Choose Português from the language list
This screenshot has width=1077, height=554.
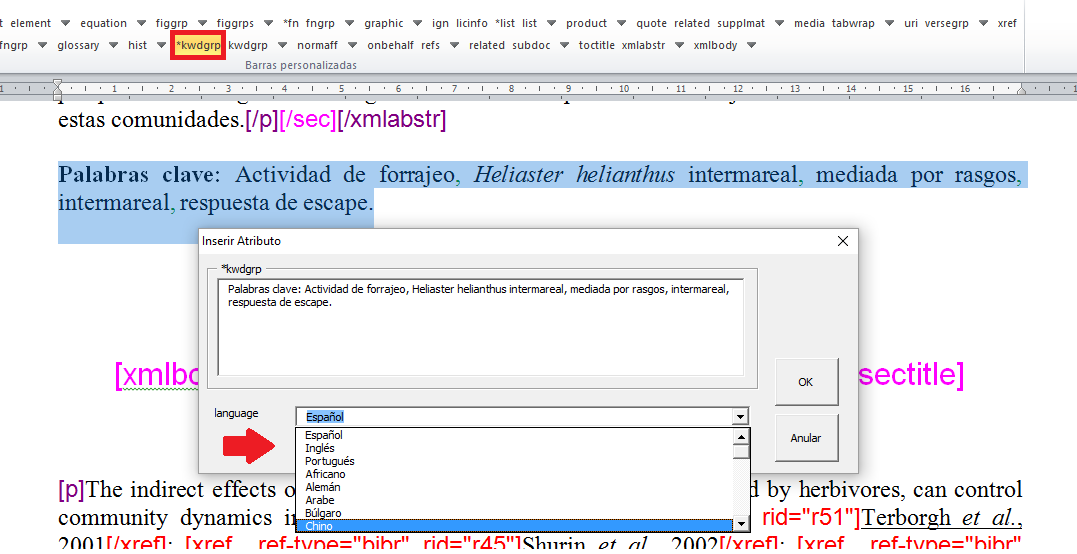tap(329, 461)
